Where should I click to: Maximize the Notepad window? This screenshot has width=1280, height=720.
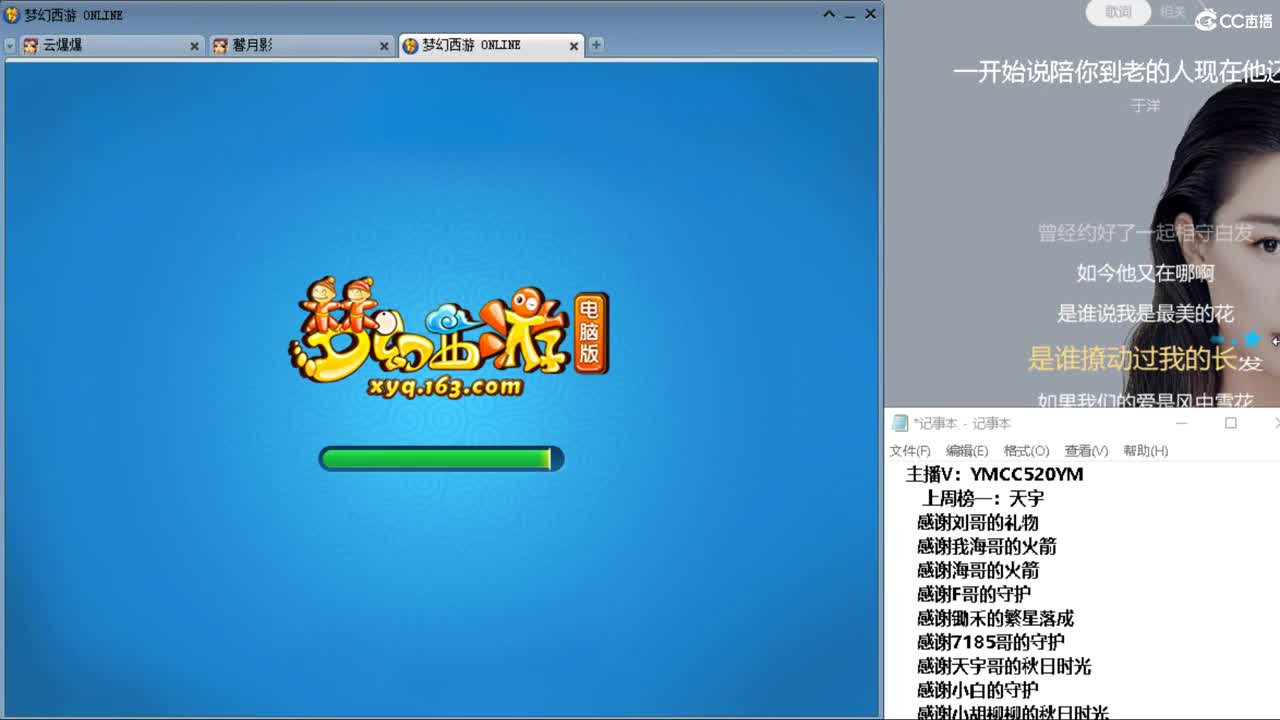(x=1231, y=423)
